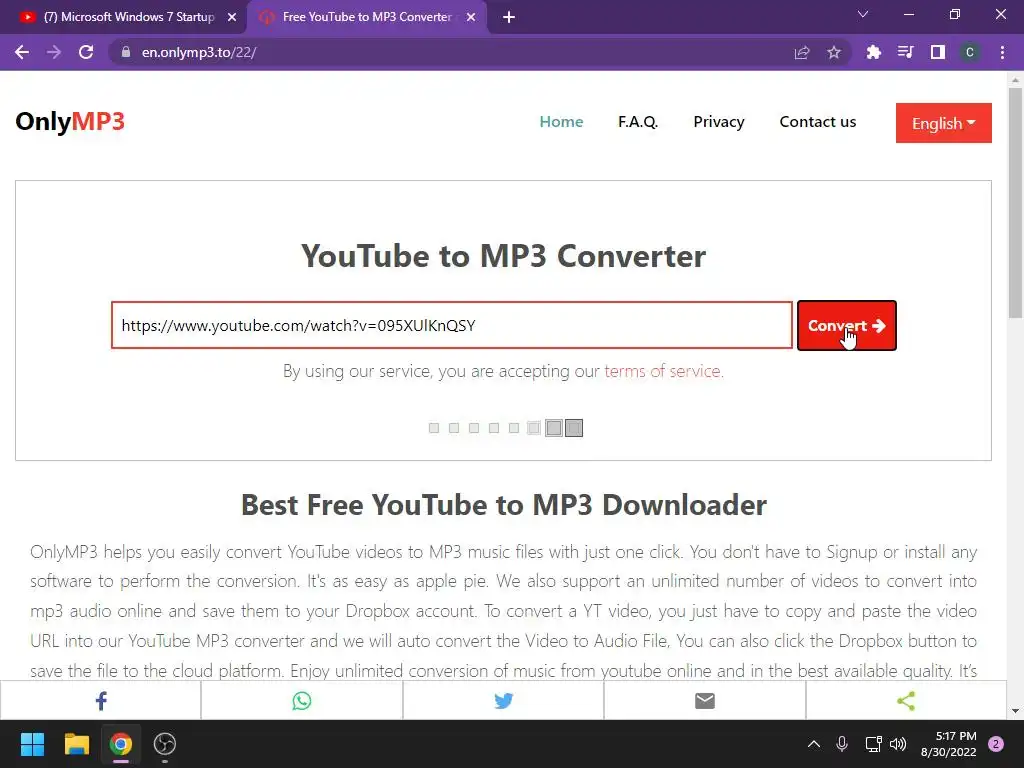
Task: Click the red Convert button
Action: pos(846,325)
